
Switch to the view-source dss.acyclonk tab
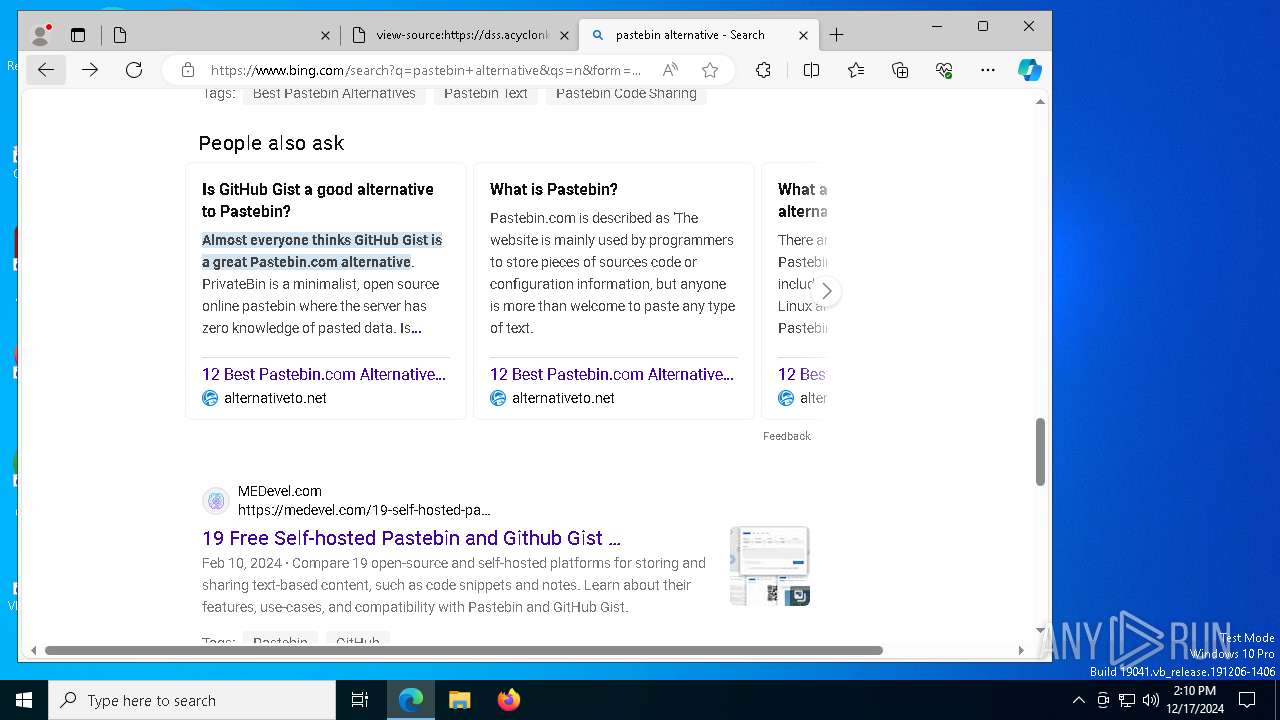coord(461,35)
